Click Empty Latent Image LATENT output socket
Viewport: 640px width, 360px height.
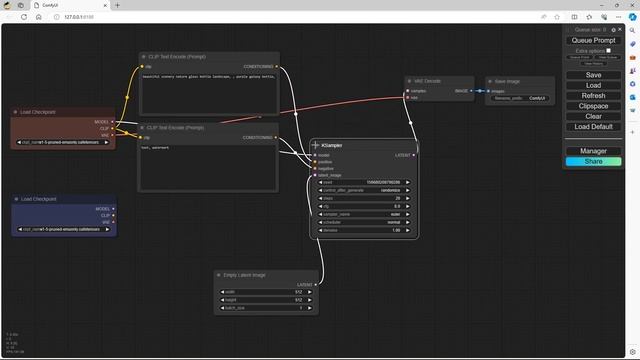[316, 284]
